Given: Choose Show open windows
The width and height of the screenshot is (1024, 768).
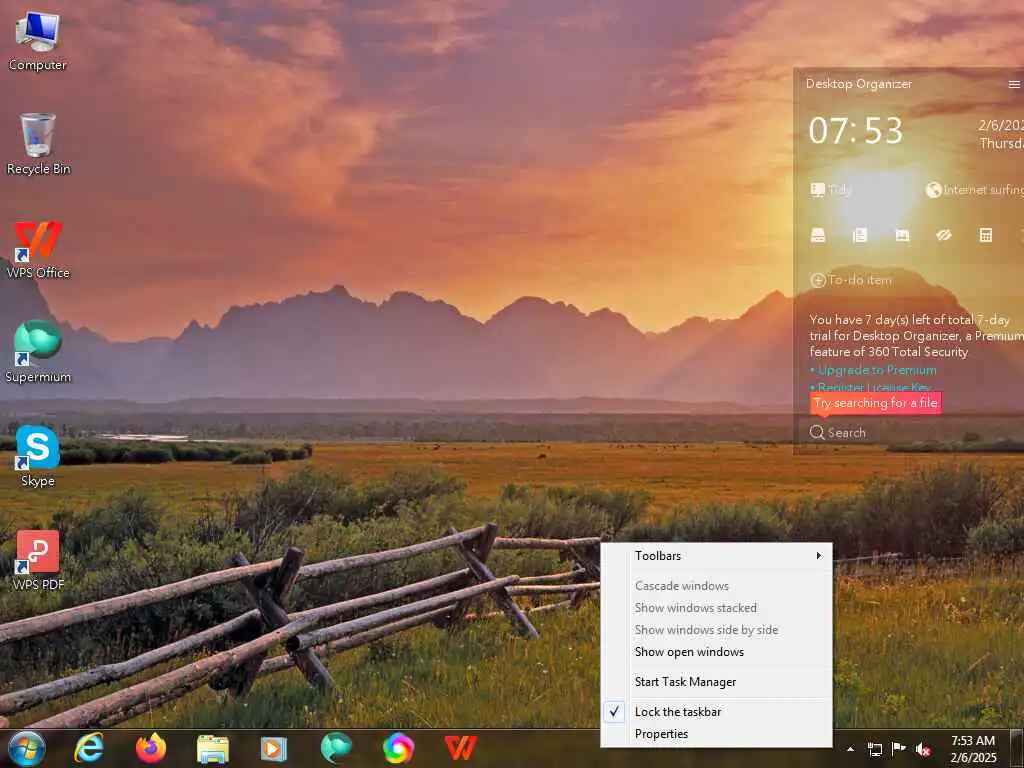Looking at the screenshot, I should [x=716, y=652].
